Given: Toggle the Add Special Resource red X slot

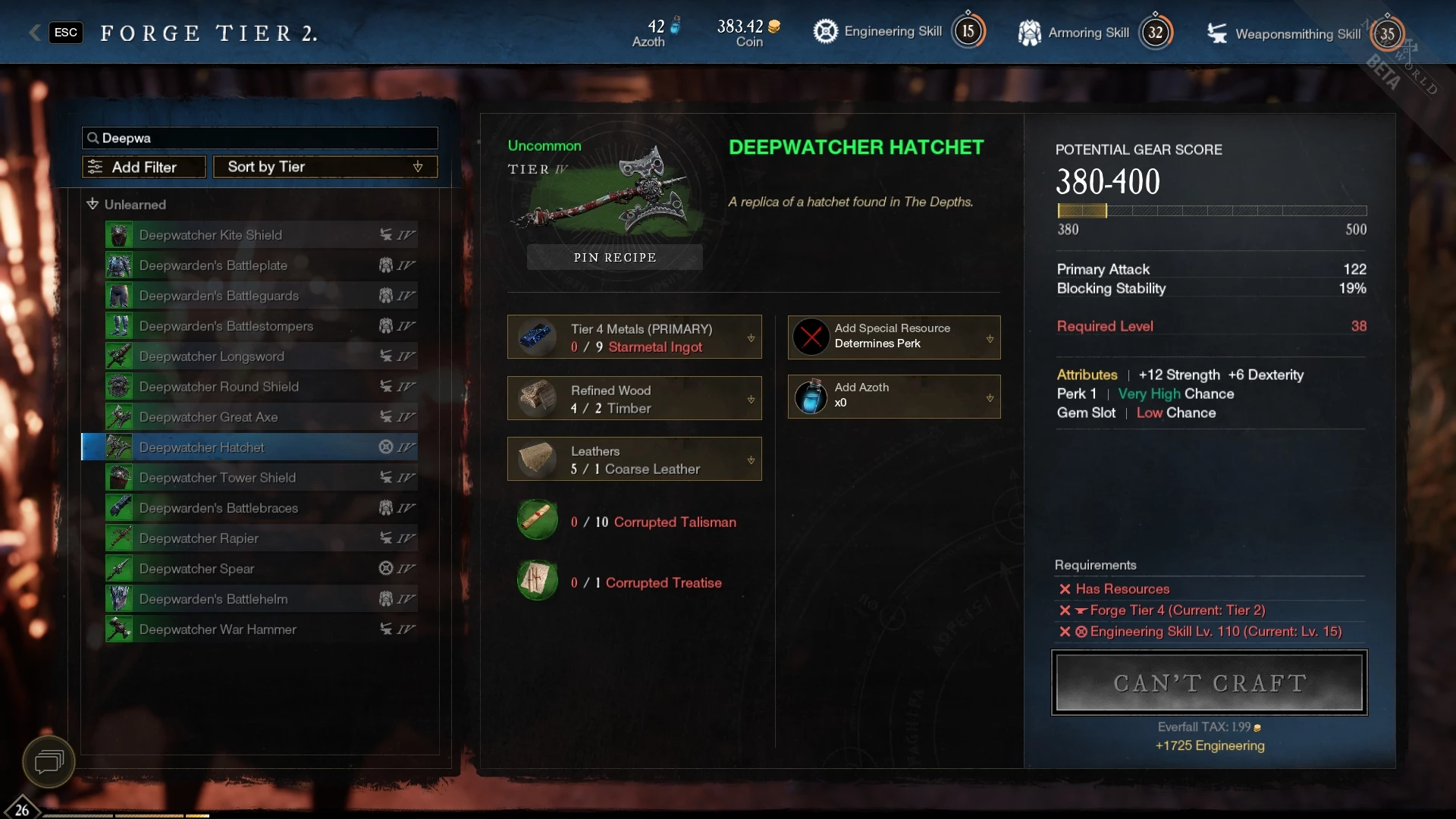Looking at the screenshot, I should coord(811,337).
